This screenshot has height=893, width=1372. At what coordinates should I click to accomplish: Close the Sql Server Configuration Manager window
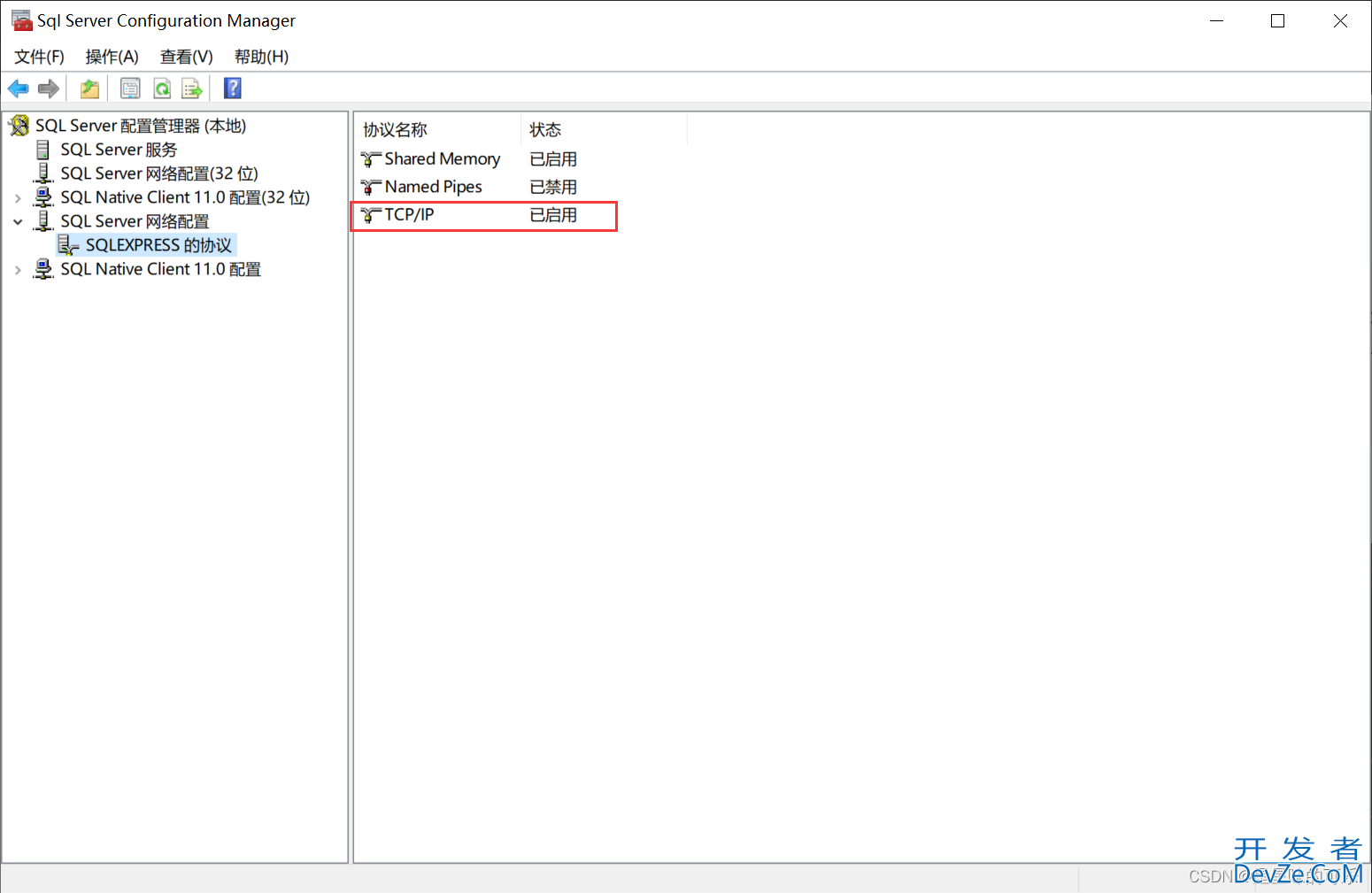click(x=1340, y=20)
